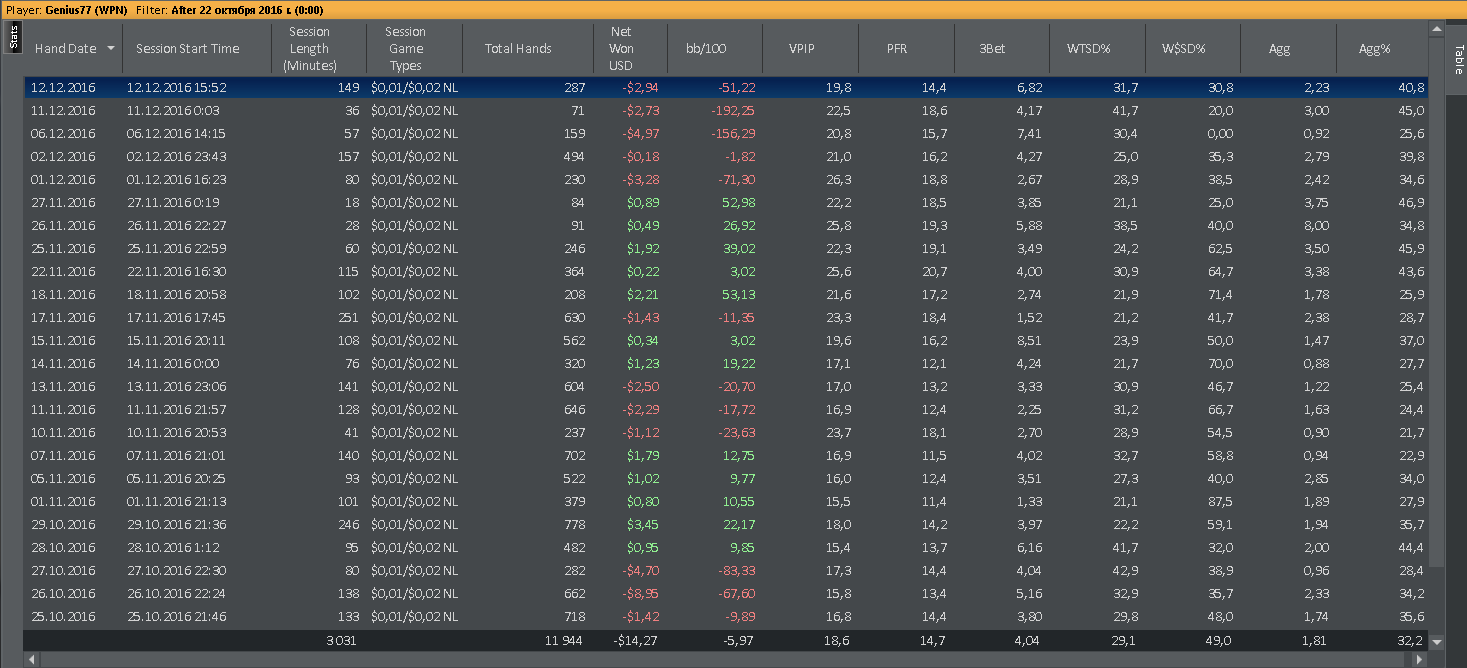Sort by the 3Bet column header
This screenshot has width=1467, height=668.
point(1001,48)
